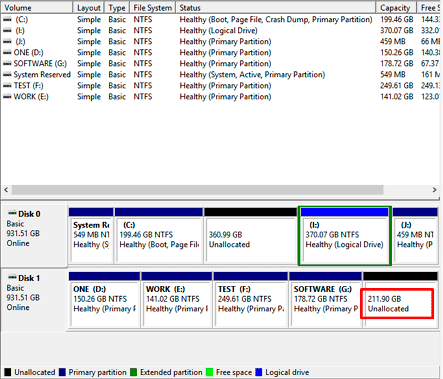Sort by the Volume column header
443x379 pixels.
click(37, 7)
